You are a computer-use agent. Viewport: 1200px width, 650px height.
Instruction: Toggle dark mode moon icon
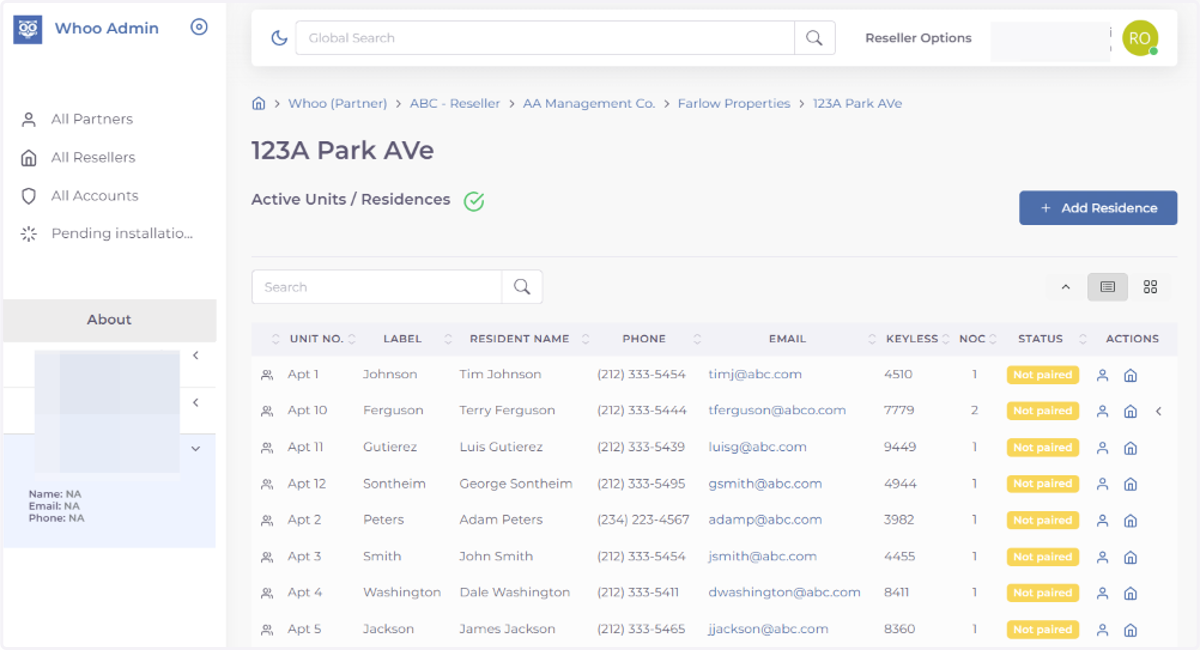point(279,38)
